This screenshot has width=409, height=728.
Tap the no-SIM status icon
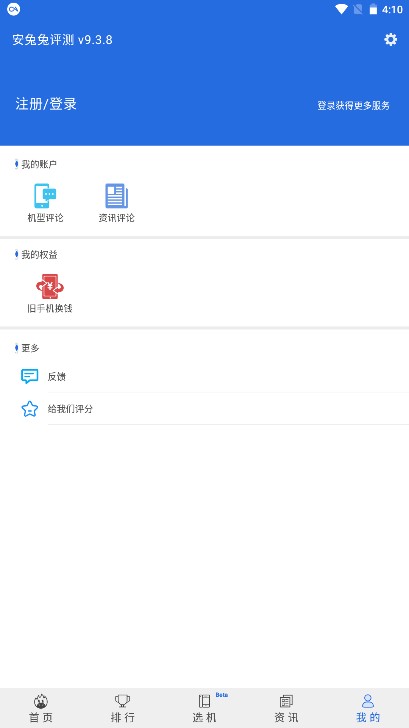(x=357, y=9)
